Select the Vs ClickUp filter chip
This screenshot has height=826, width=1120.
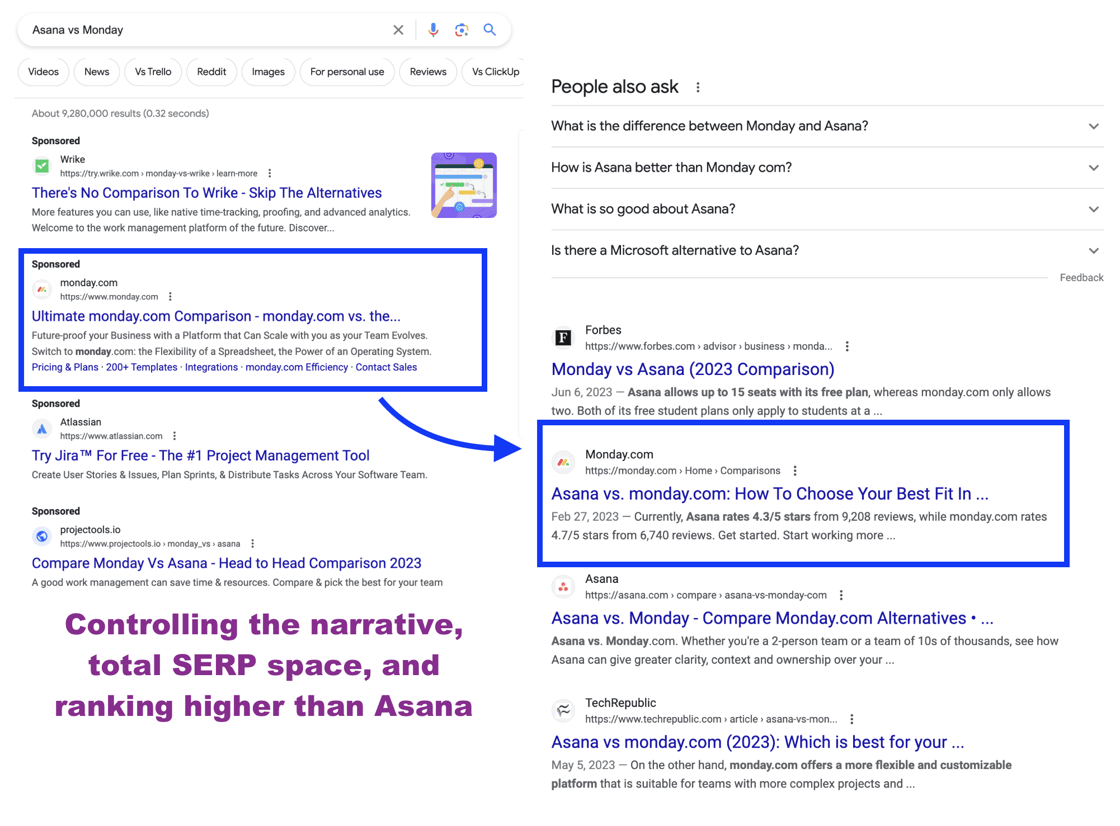click(x=495, y=72)
